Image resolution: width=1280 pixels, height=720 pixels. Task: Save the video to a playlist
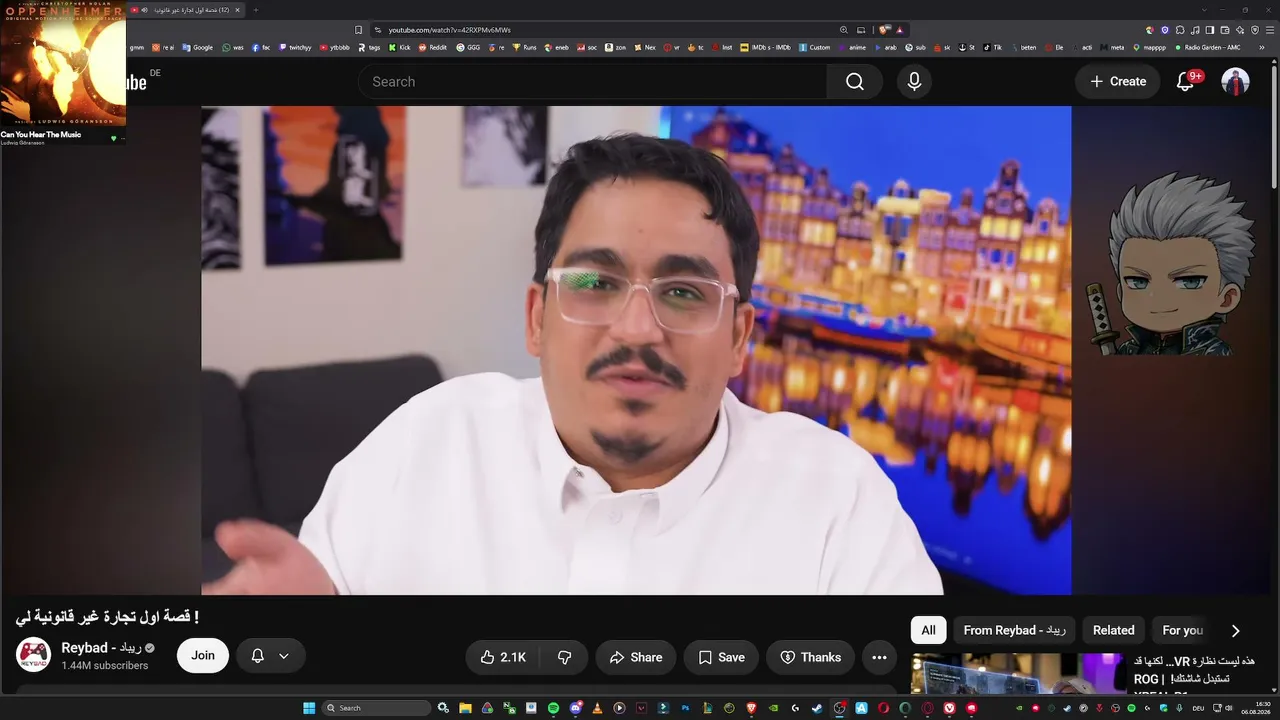coord(721,657)
